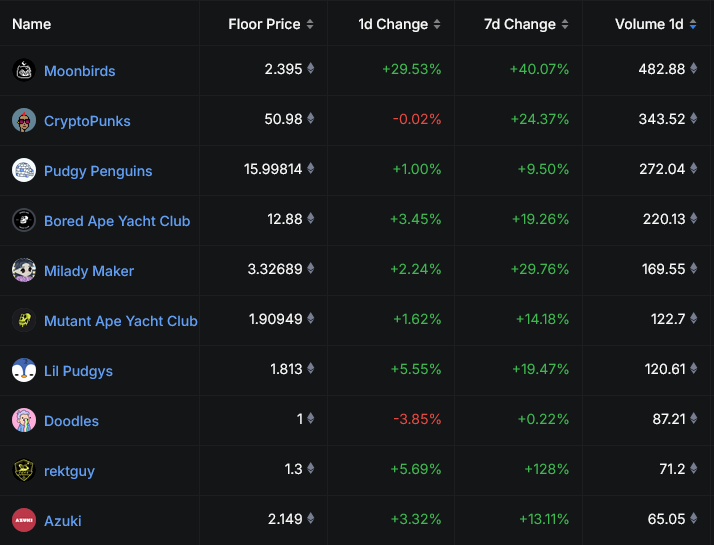Open the Doodles avatar icon
Screen dimensions: 714x545
[x=24, y=420]
